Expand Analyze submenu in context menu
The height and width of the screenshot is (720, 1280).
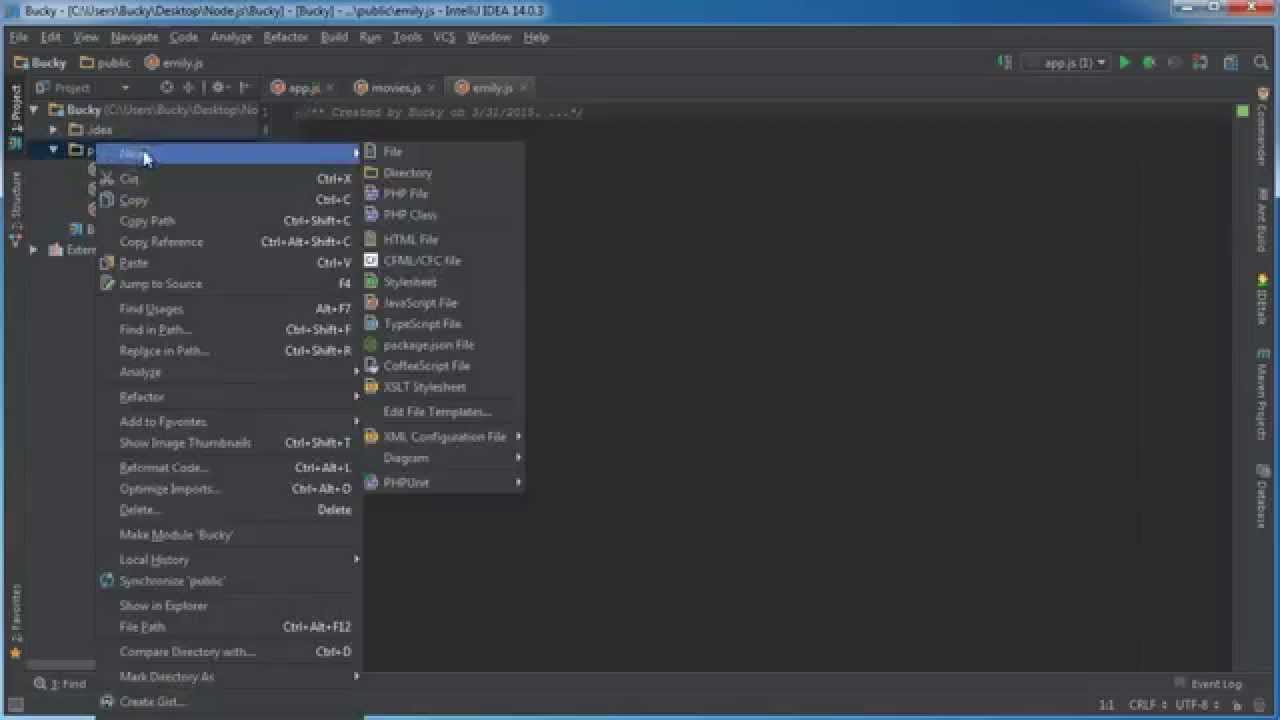(x=228, y=372)
